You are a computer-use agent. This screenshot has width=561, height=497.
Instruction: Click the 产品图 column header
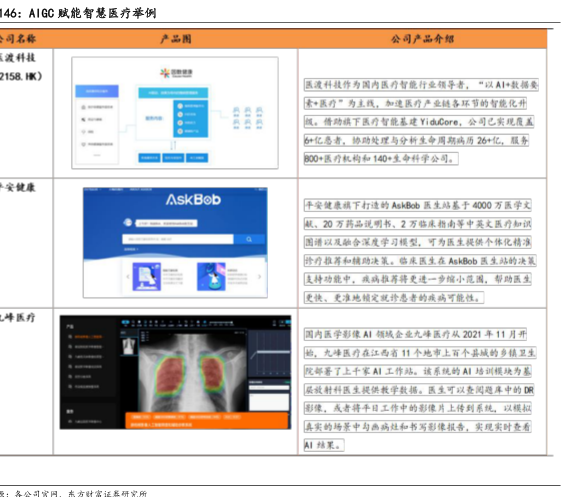click(x=175, y=39)
